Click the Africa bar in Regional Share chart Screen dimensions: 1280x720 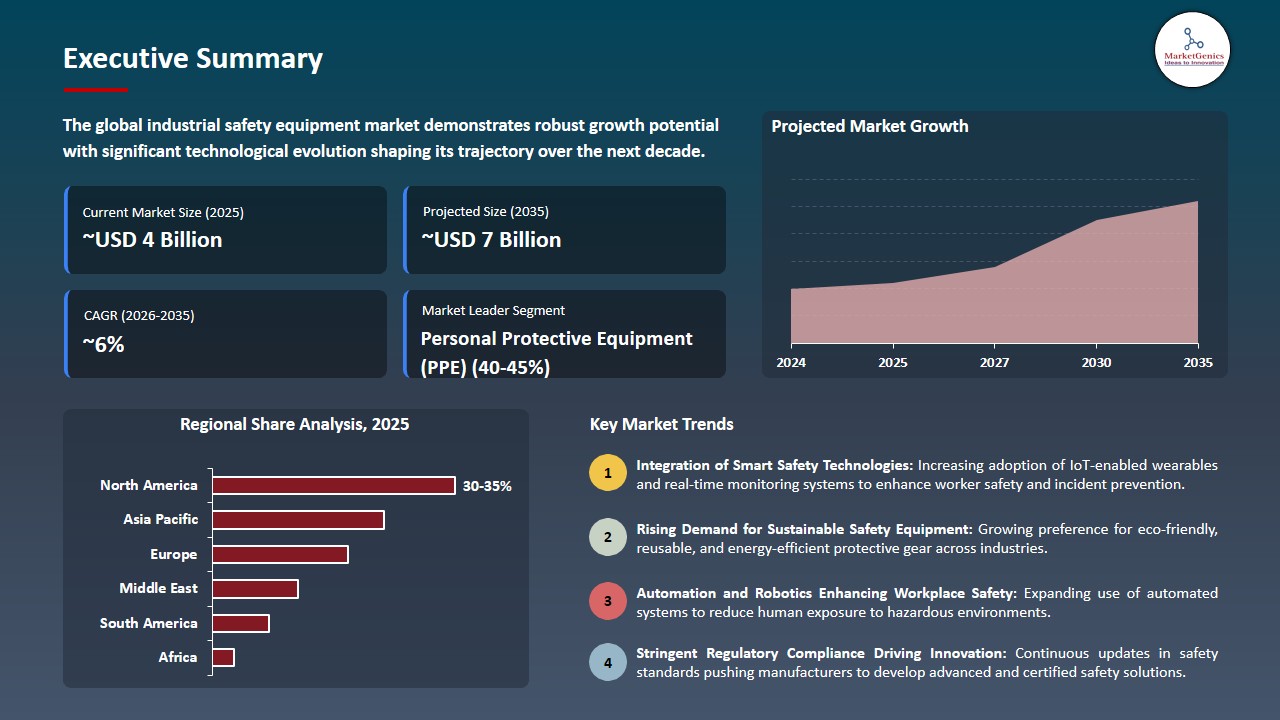(223, 657)
